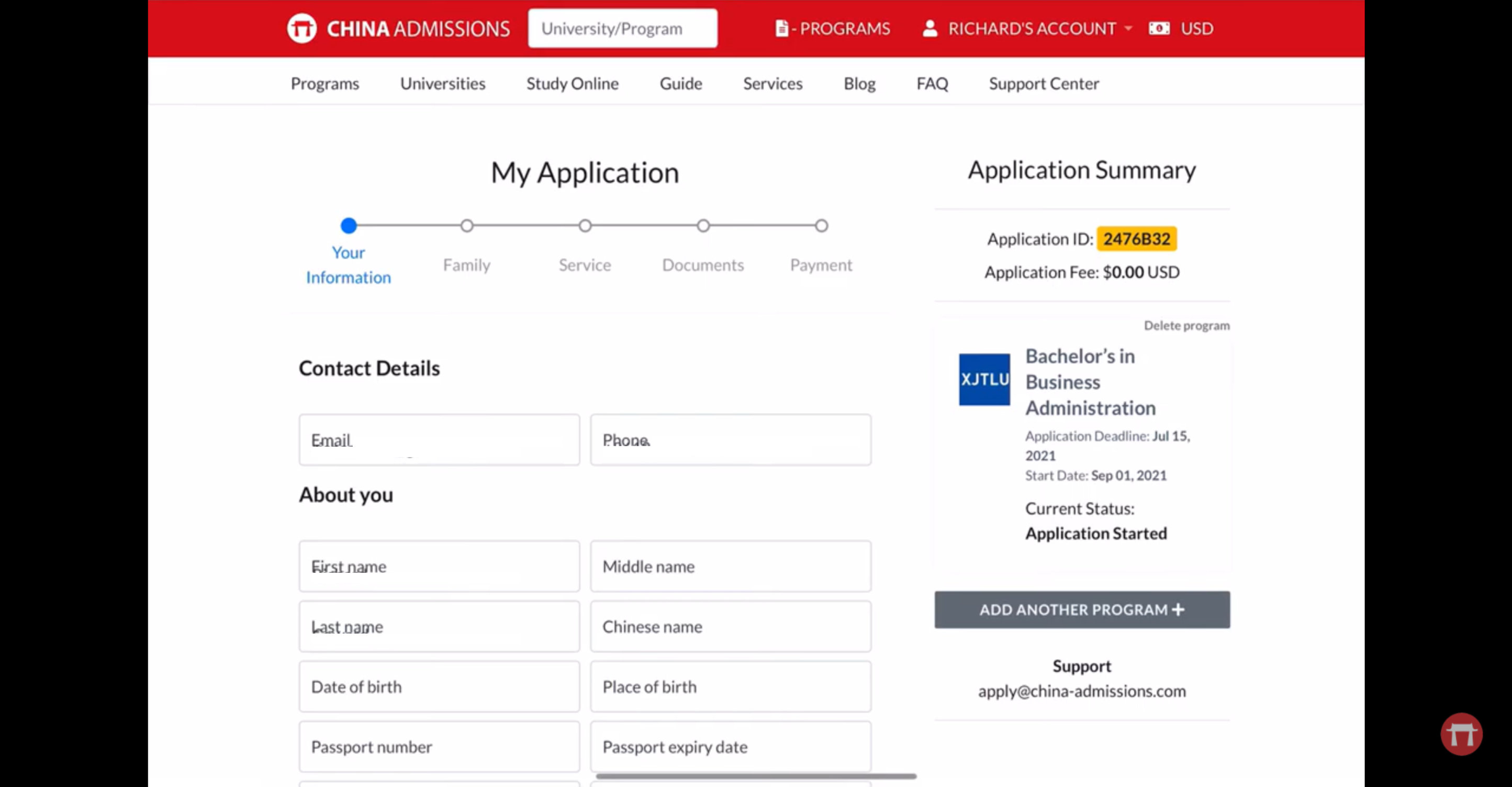Viewport: 1512px width, 787px height.
Task: Click the USD currency banknote icon
Action: [x=1159, y=28]
